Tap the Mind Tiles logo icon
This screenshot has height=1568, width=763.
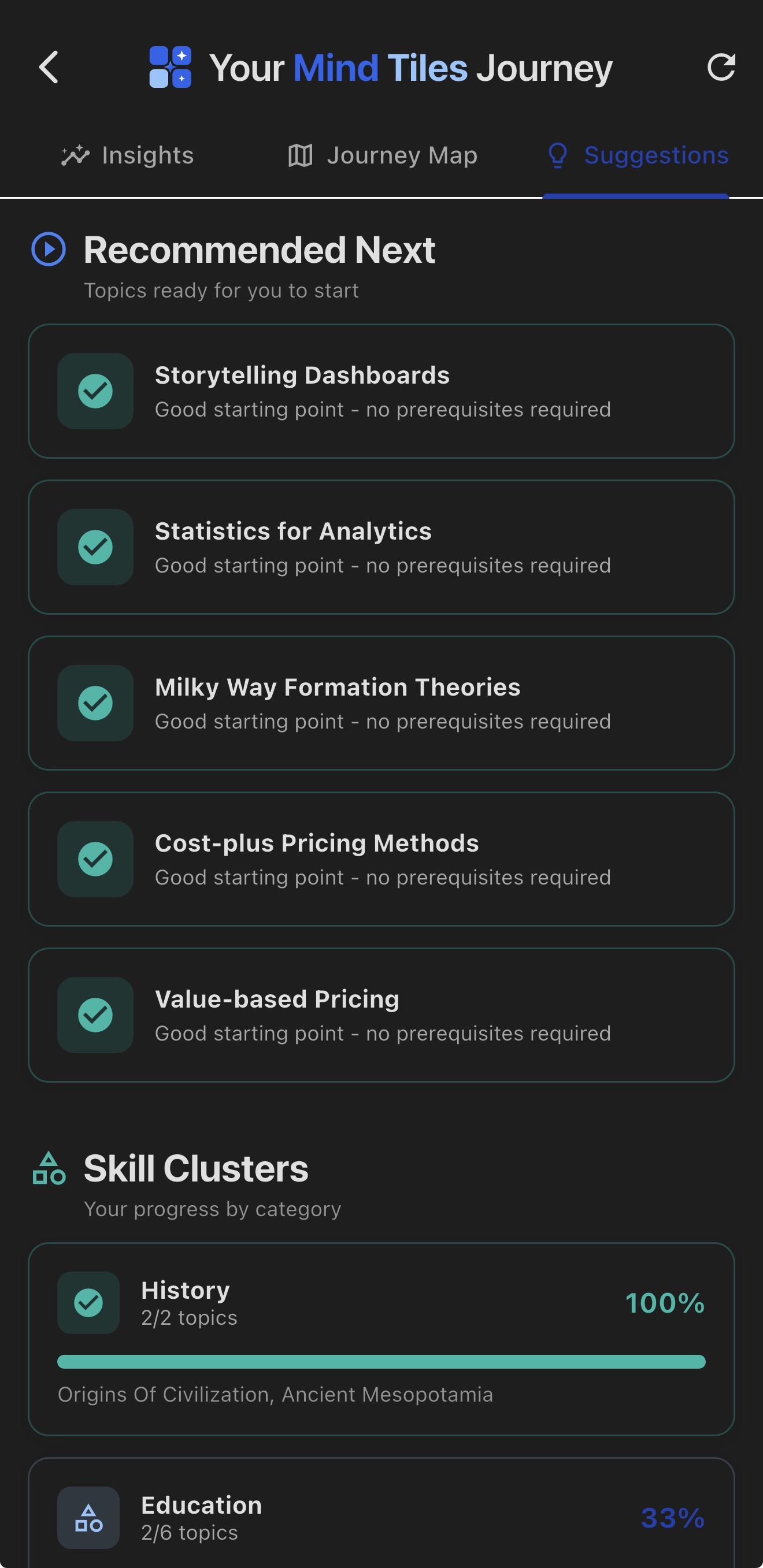click(171, 67)
